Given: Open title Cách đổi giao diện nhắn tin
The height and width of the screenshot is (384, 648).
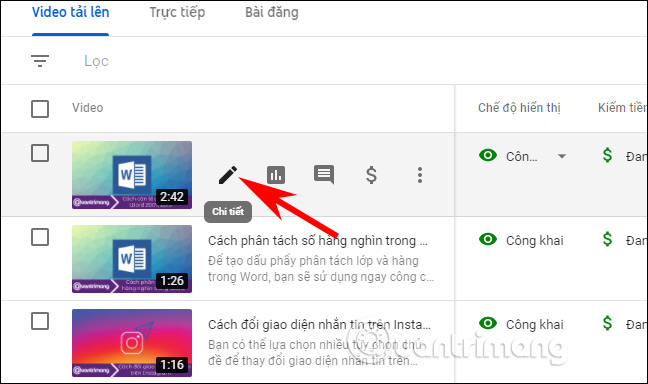Looking at the screenshot, I should (x=319, y=324).
